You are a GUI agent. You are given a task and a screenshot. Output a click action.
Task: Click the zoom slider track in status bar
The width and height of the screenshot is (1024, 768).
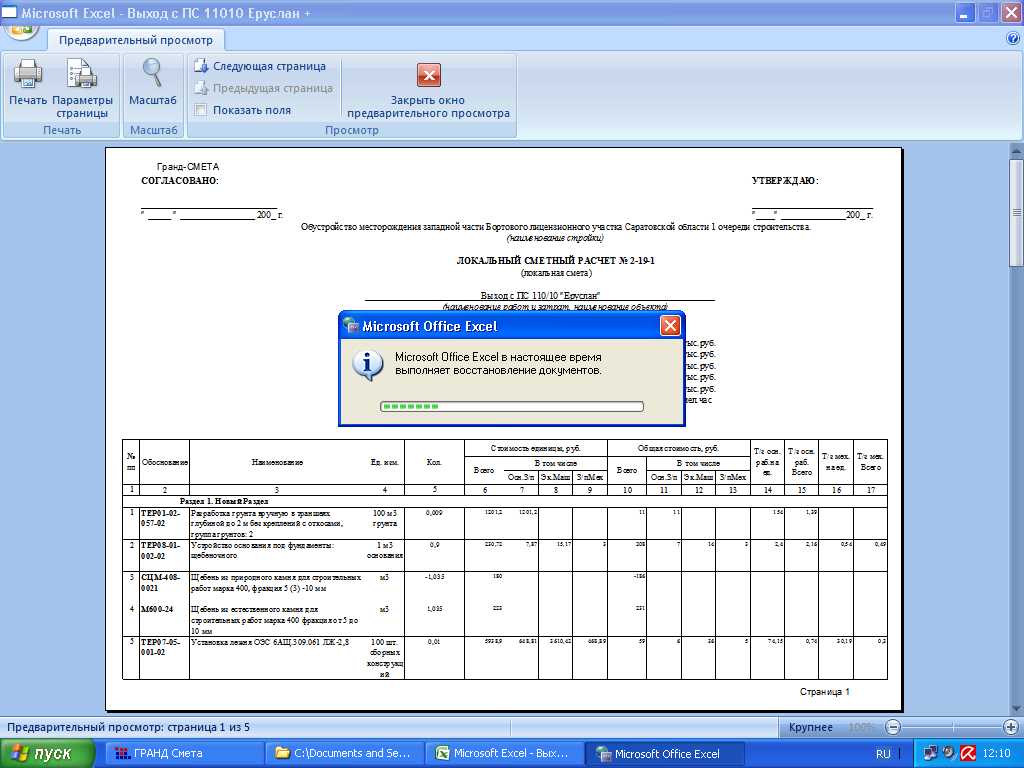[952, 727]
